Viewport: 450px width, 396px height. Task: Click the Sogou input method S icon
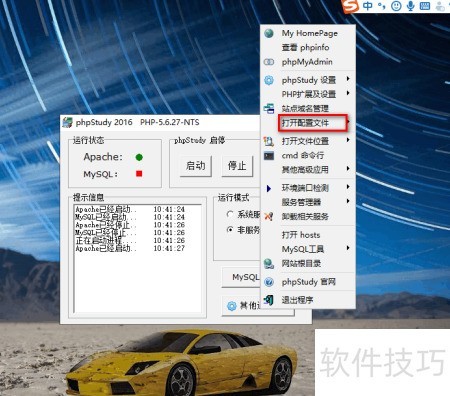[x=350, y=6]
